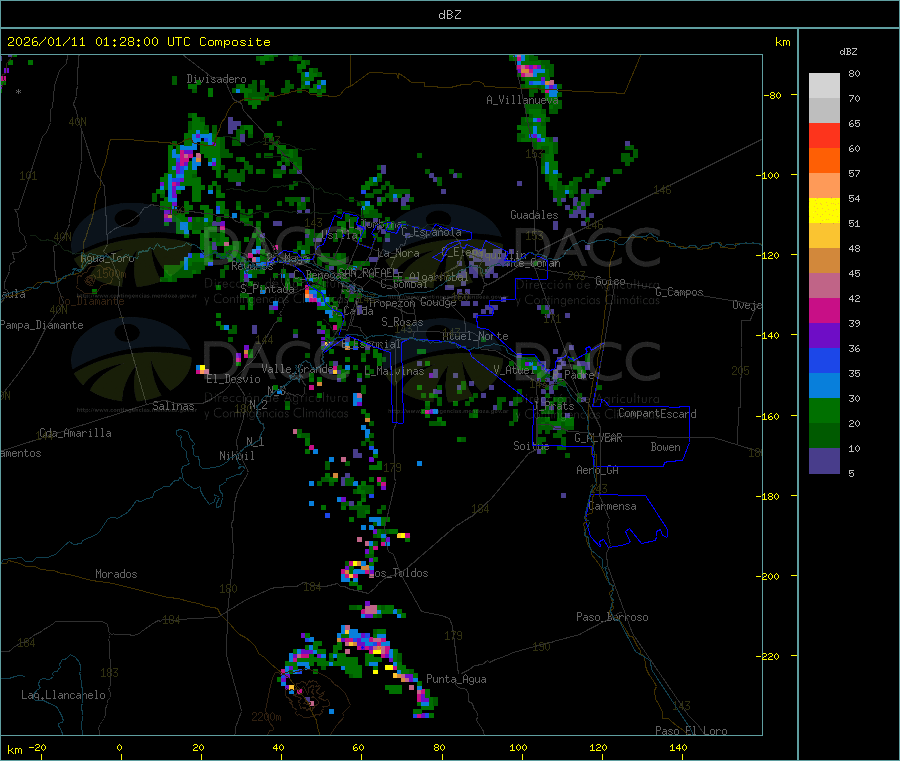Select the green 30 dBZ legend swatch
Viewport: 900px width, 761px height.
[x=824, y=410]
